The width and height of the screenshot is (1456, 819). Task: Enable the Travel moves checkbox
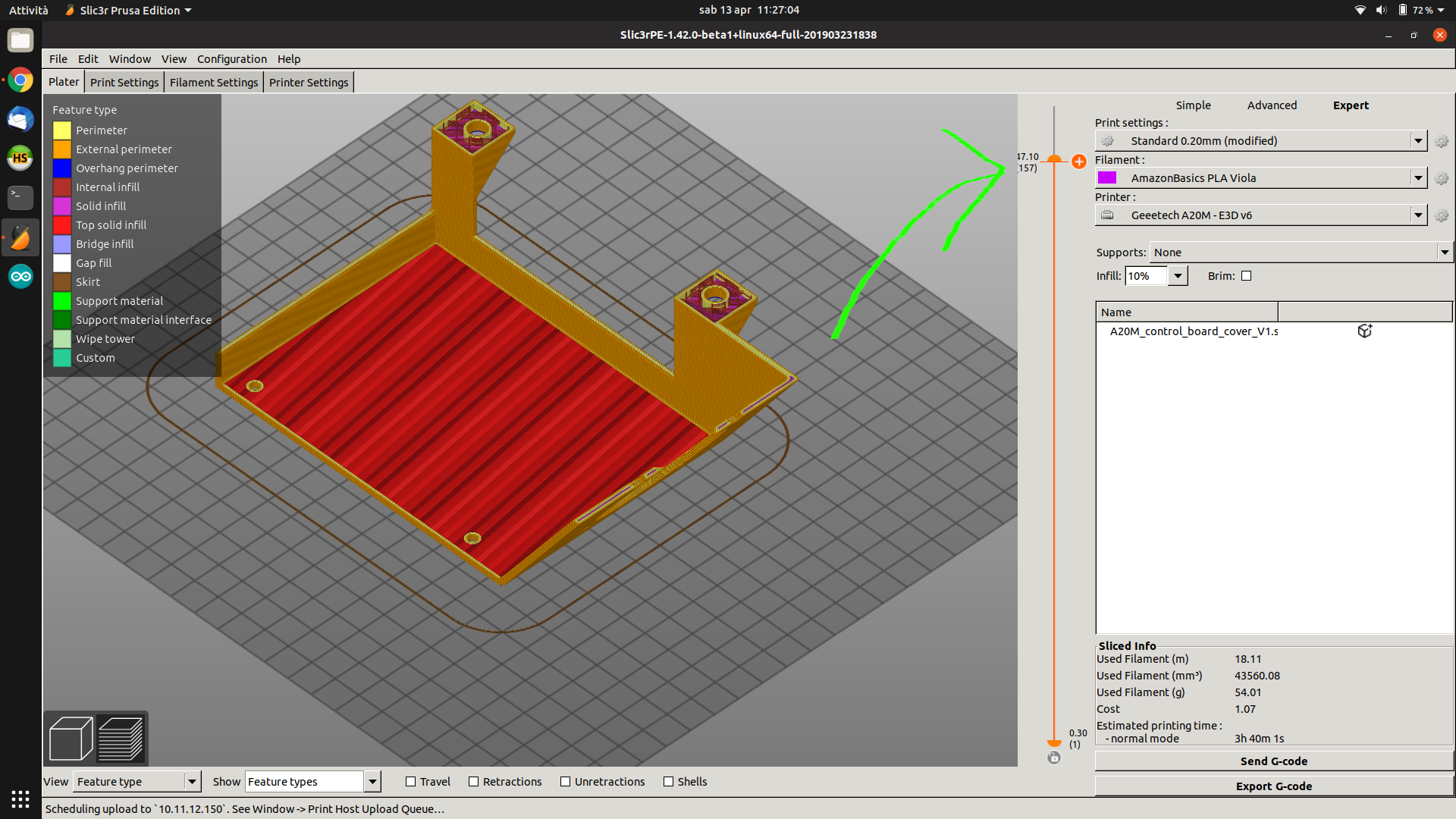pos(410,782)
